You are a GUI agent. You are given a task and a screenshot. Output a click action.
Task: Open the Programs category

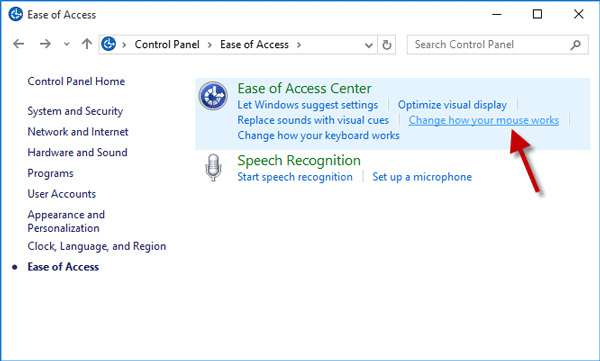pyautogui.click(x=50, y=173)
